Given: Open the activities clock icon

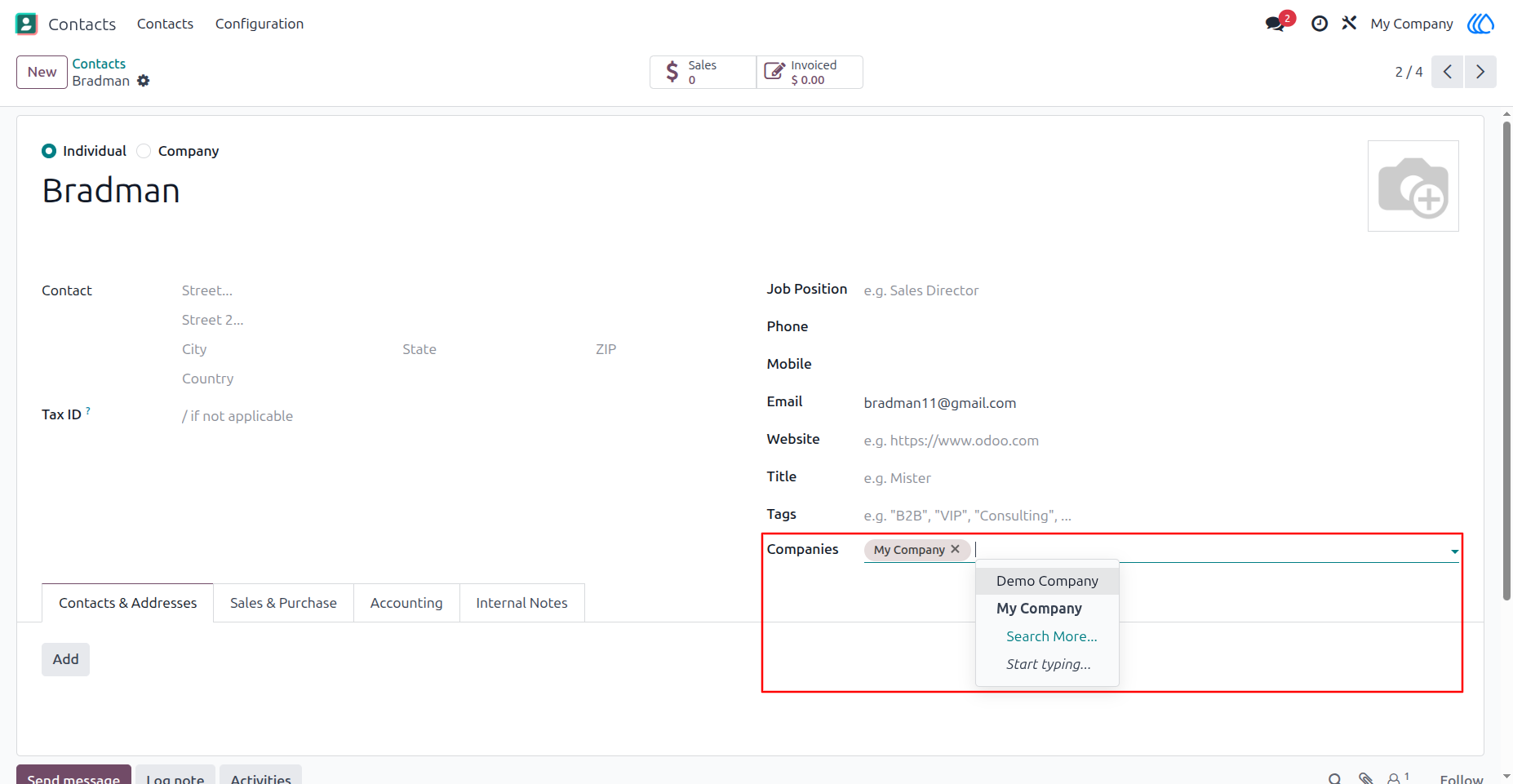Looking at the screenshot, I should click(x=1319, y=24).
